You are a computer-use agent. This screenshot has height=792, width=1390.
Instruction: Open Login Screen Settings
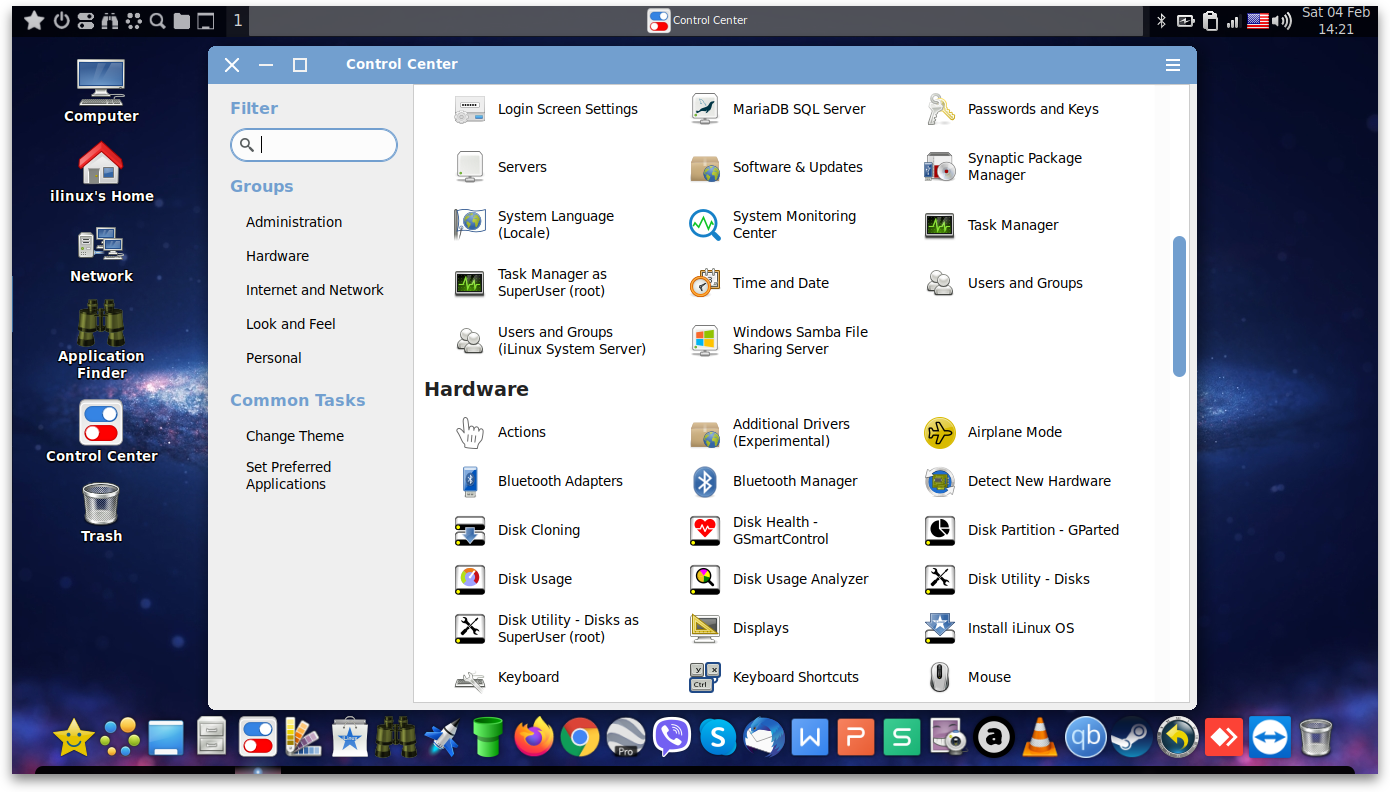pyautogui.click(x=546, y=109)
